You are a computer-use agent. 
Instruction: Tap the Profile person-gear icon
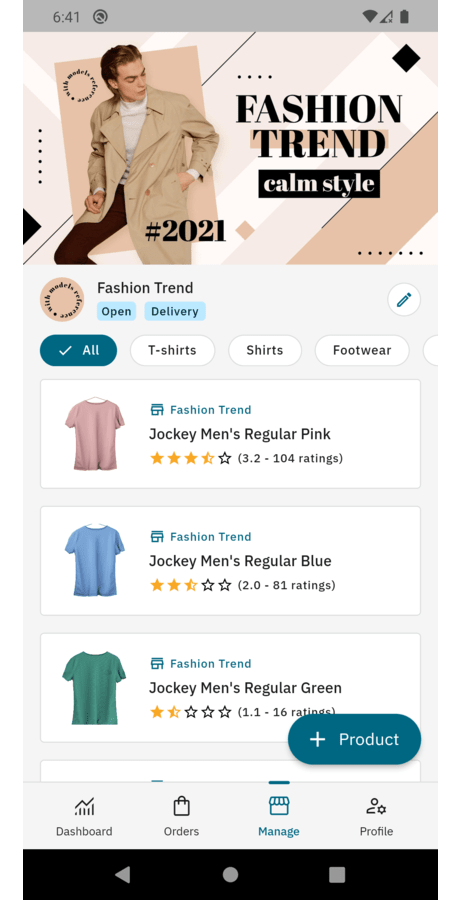376,806
